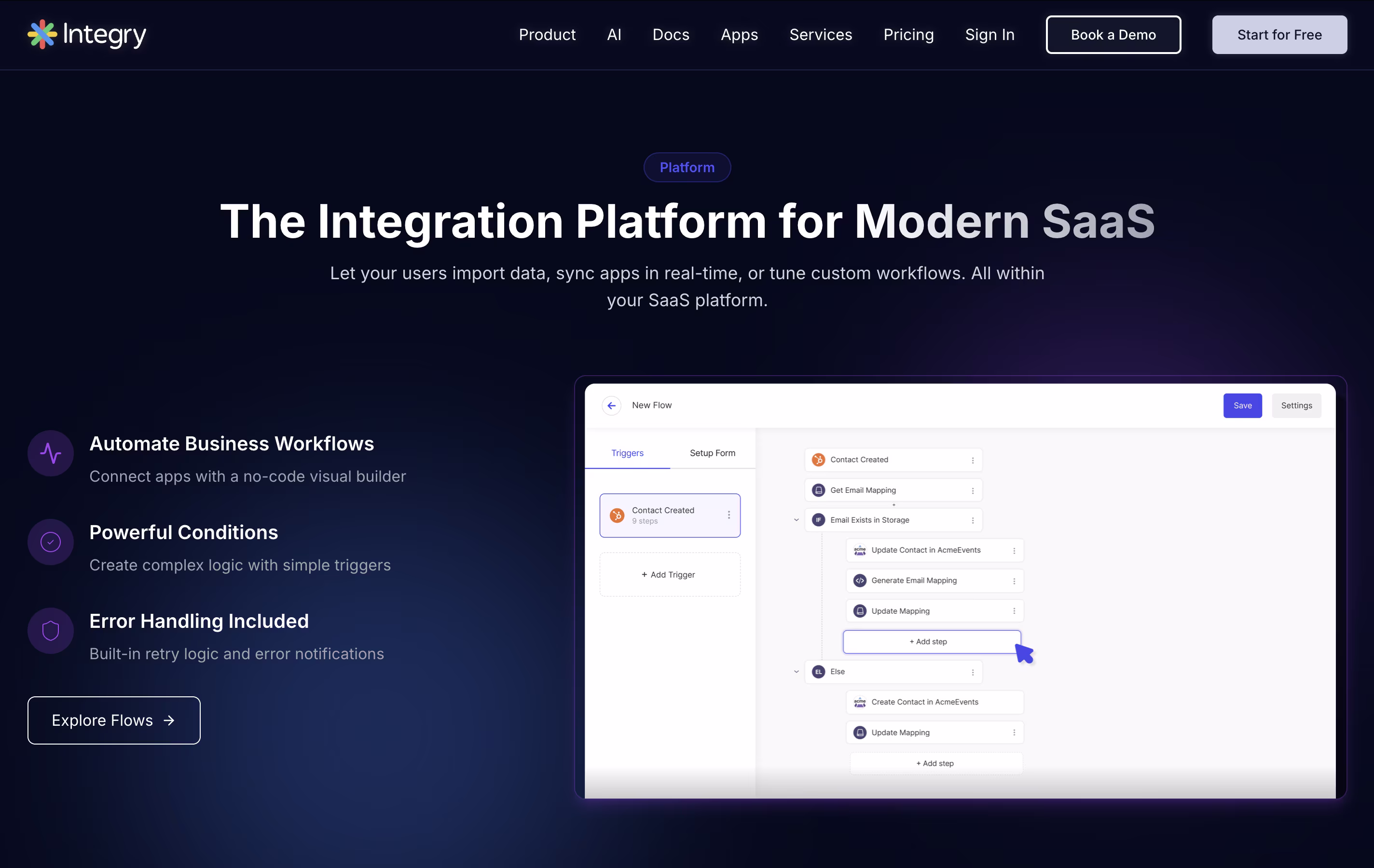Viewport: 1374px width, 868px height.
Task: Click the Automate Business Workflows pulse icon
Action: [50, 453]
